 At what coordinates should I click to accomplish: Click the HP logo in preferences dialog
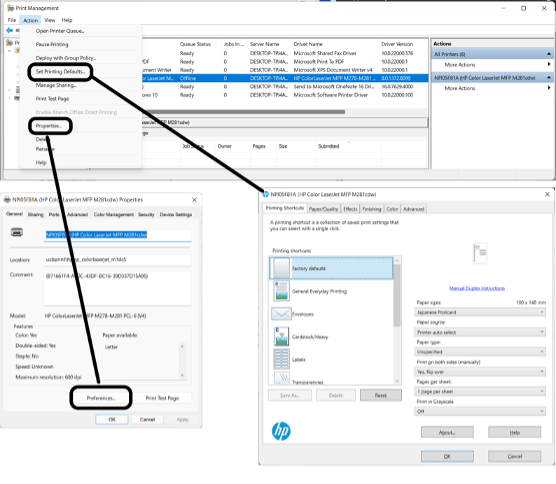tap(281, 431)
